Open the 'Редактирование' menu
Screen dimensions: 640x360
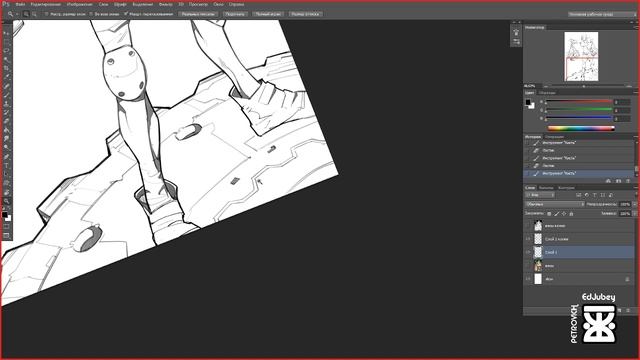point(46,4)
